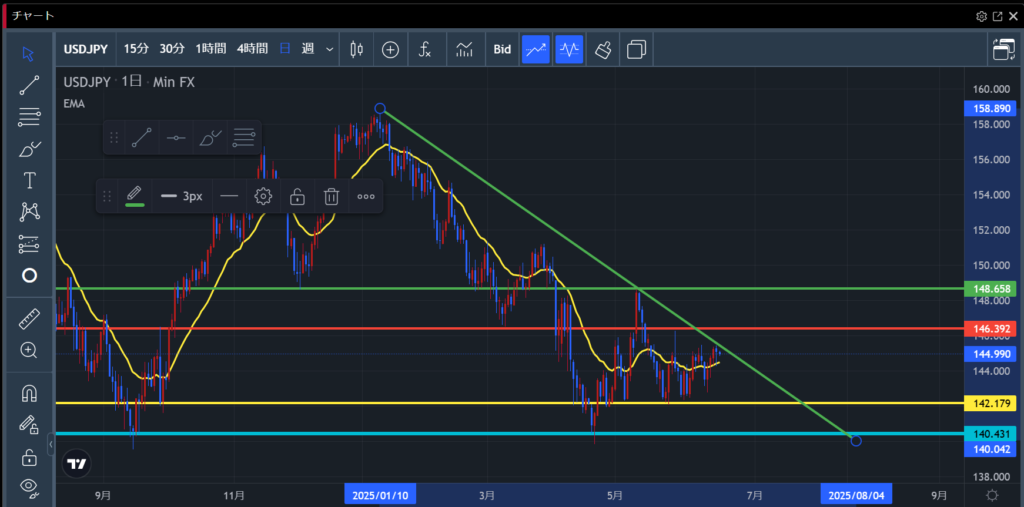Click the trend line start anchor circle
Image resolution: width=1024 pixels, height=507 pixels.
click(380, 108)
